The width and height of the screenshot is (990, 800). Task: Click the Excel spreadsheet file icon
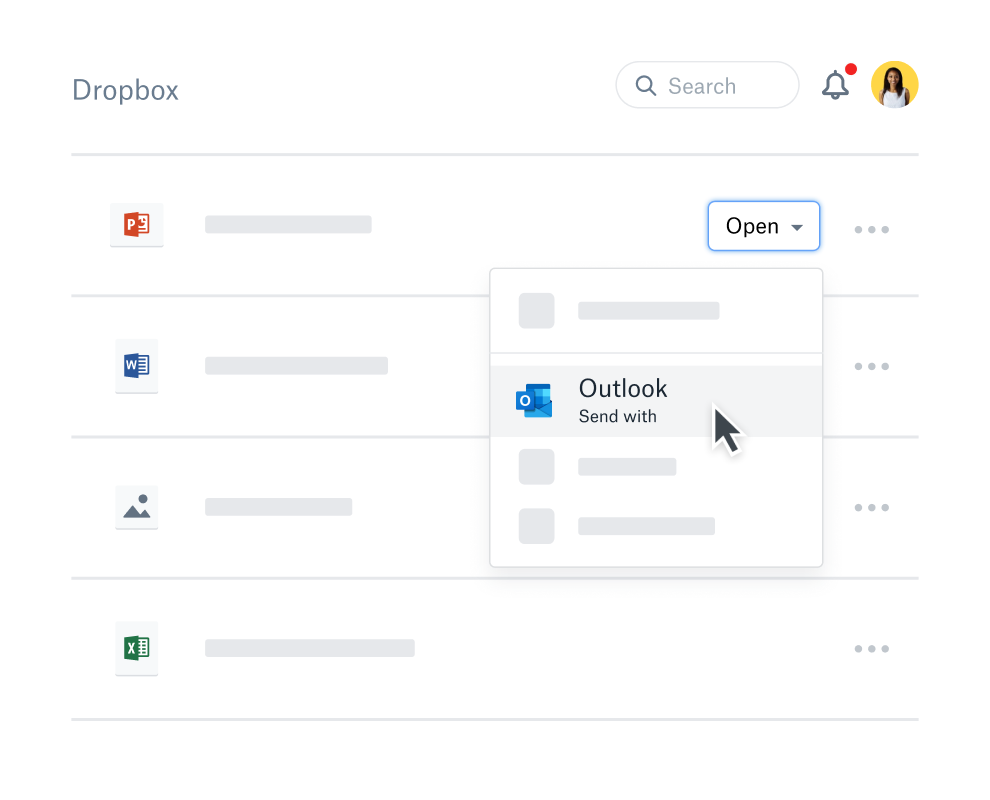tap(136, 648)
